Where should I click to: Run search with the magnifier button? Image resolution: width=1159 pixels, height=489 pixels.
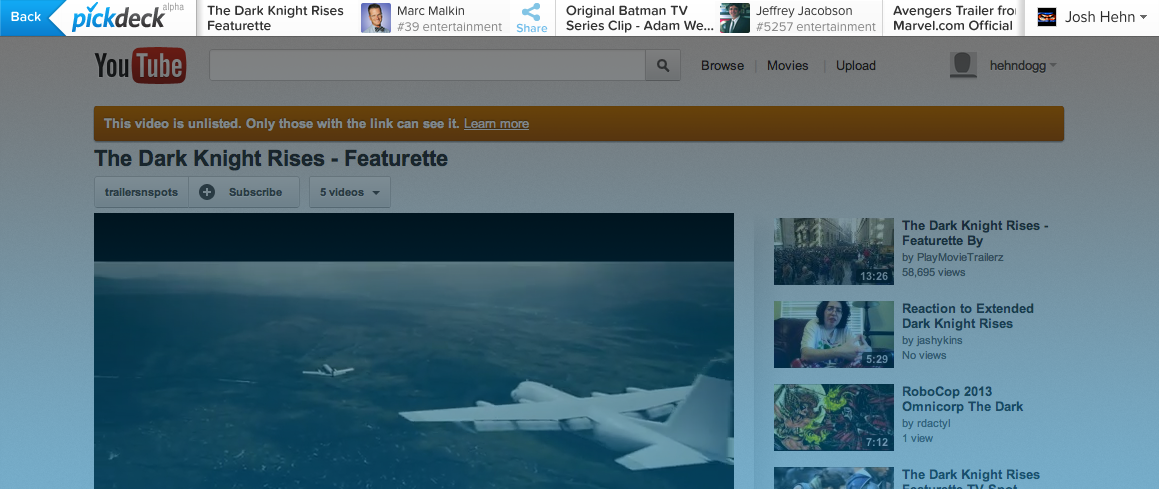(x=663, y=66)
